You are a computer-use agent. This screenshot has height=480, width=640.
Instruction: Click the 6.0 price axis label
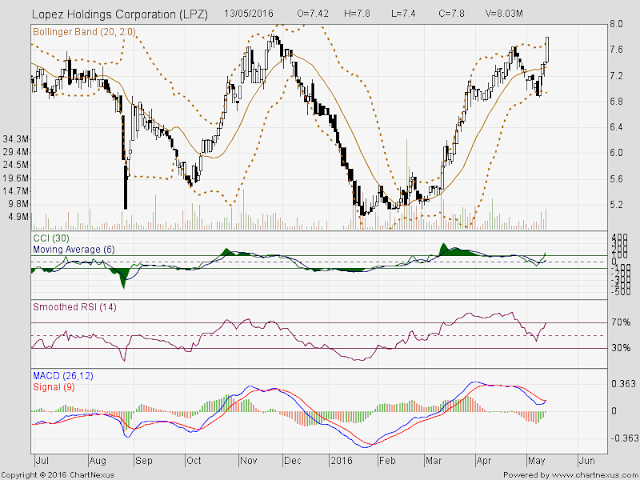click(x=616, y=153)
